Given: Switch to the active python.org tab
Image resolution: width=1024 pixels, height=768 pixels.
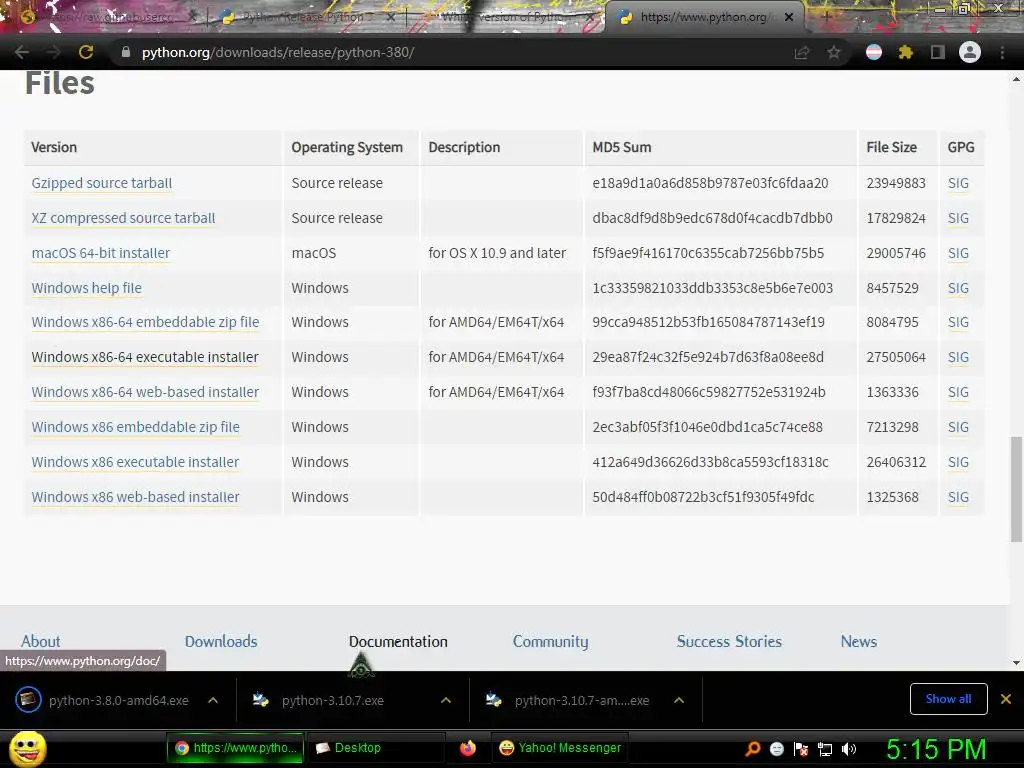Looking at the screenshot, I should [x=703, y=17].
